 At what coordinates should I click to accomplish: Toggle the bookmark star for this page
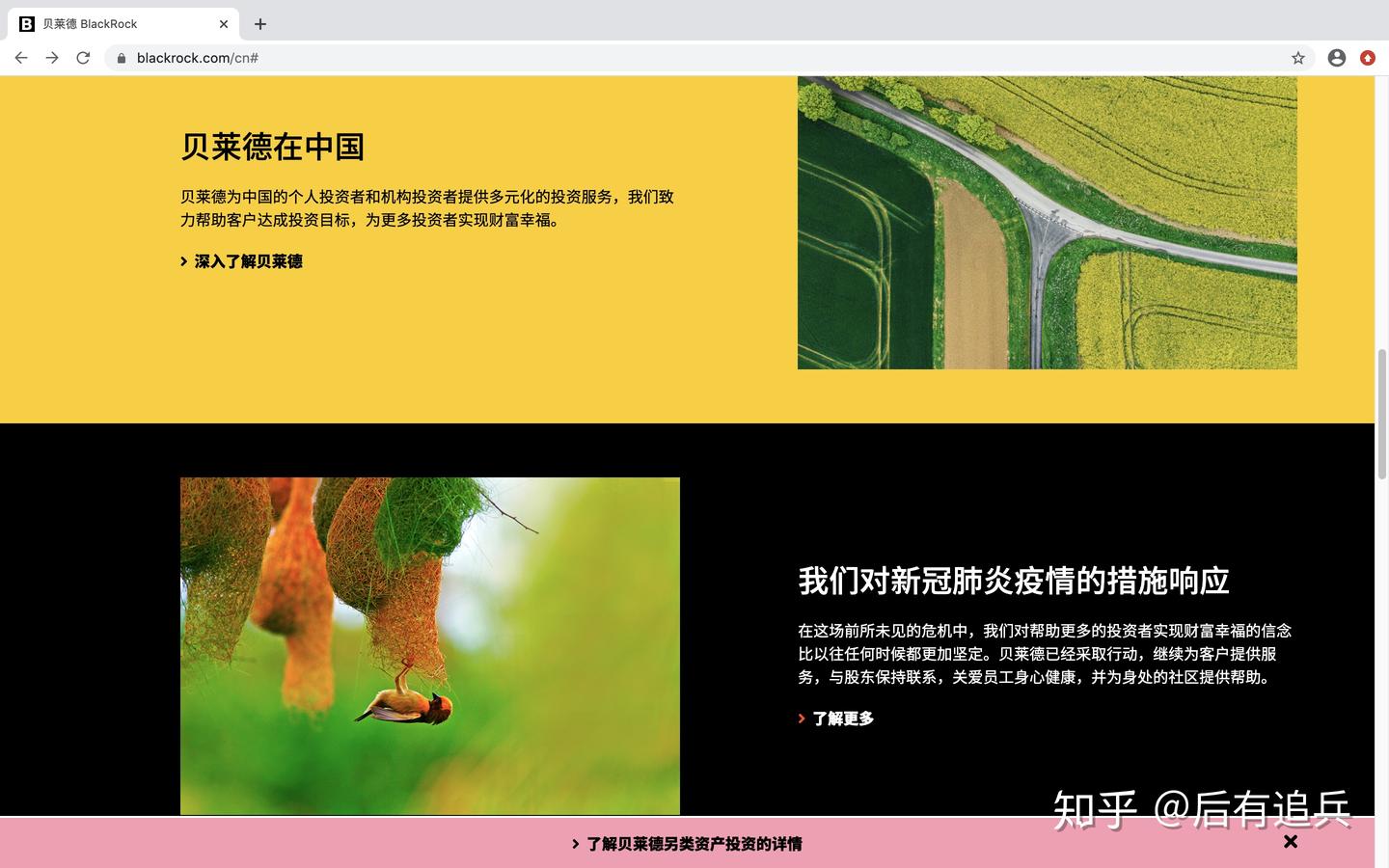click(1298, 58)
